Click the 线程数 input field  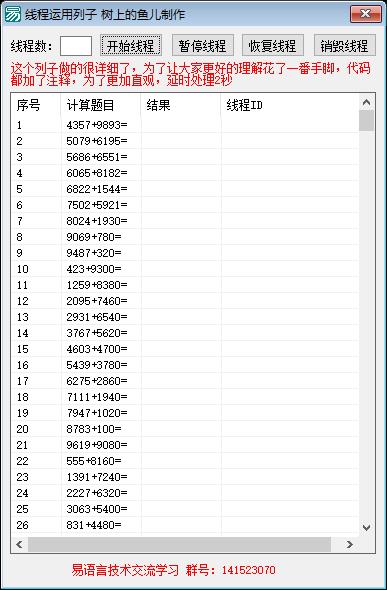(76, 46)
